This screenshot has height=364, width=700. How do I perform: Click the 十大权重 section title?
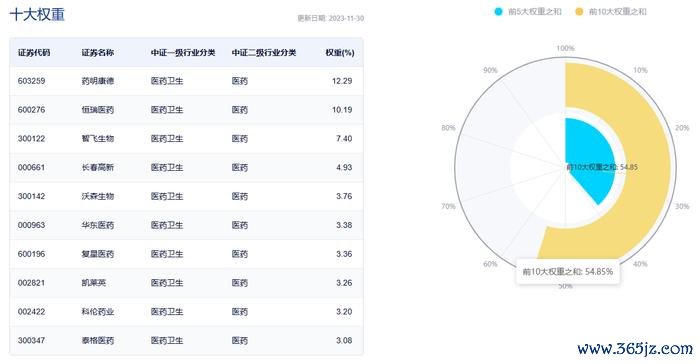tap(37, 14)
